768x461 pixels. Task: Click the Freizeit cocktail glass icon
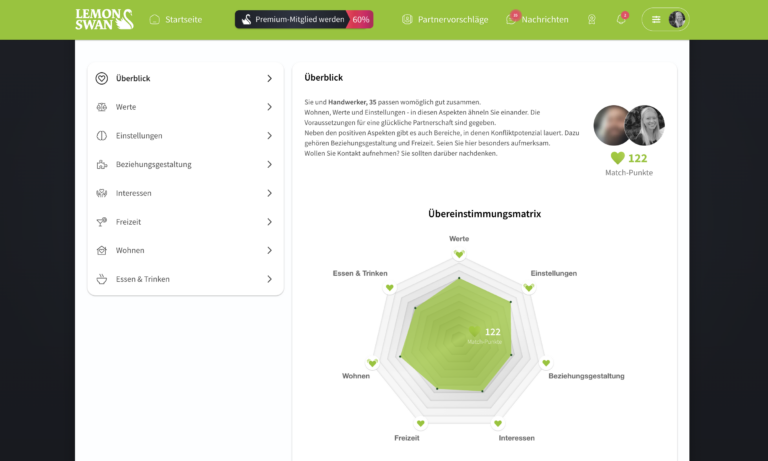(x=101, y=222)
